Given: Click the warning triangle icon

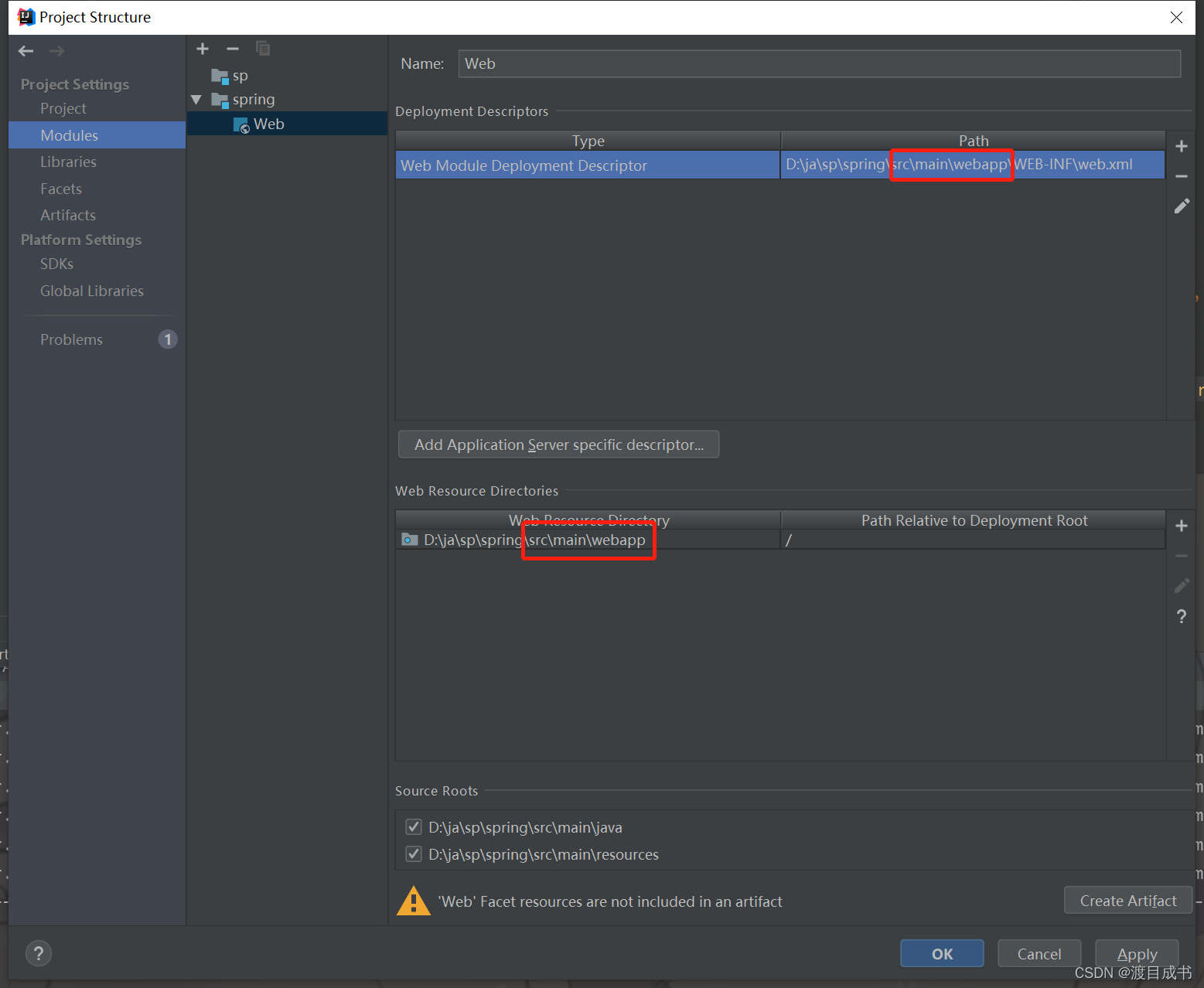Looking at the screenshot, I should 414,901.
